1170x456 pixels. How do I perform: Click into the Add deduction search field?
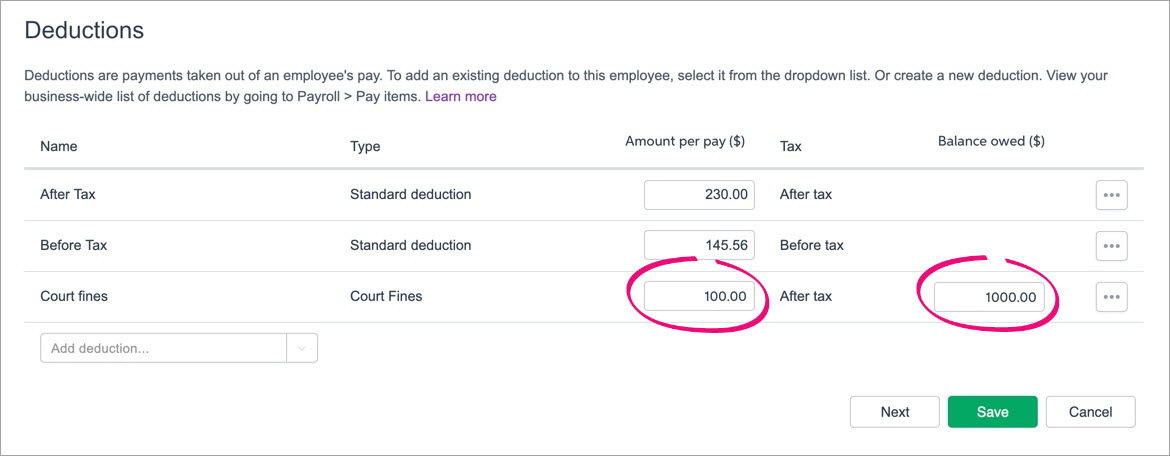click(164, 348)
